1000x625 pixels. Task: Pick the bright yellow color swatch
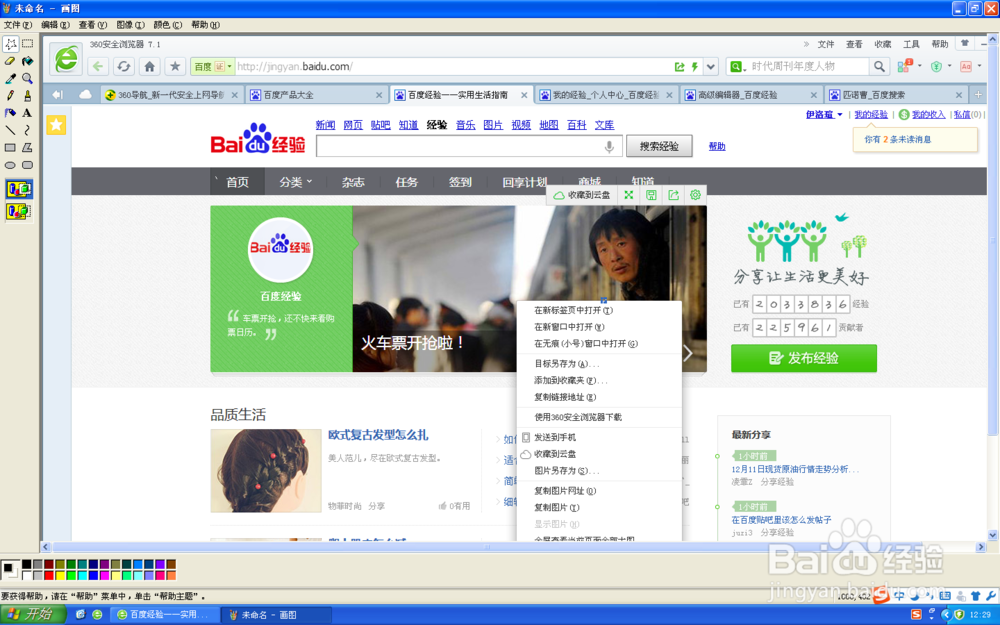tap(59, 575)
